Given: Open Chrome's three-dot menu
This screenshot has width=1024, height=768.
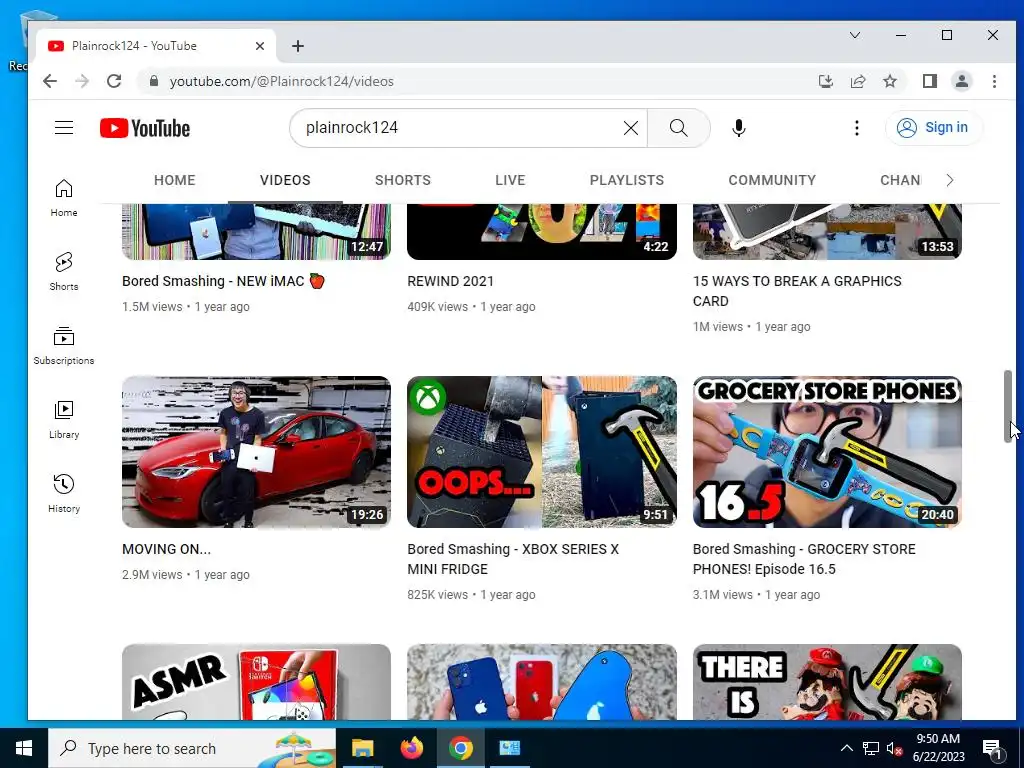Looking at the screenshot, I should point(994,81).
